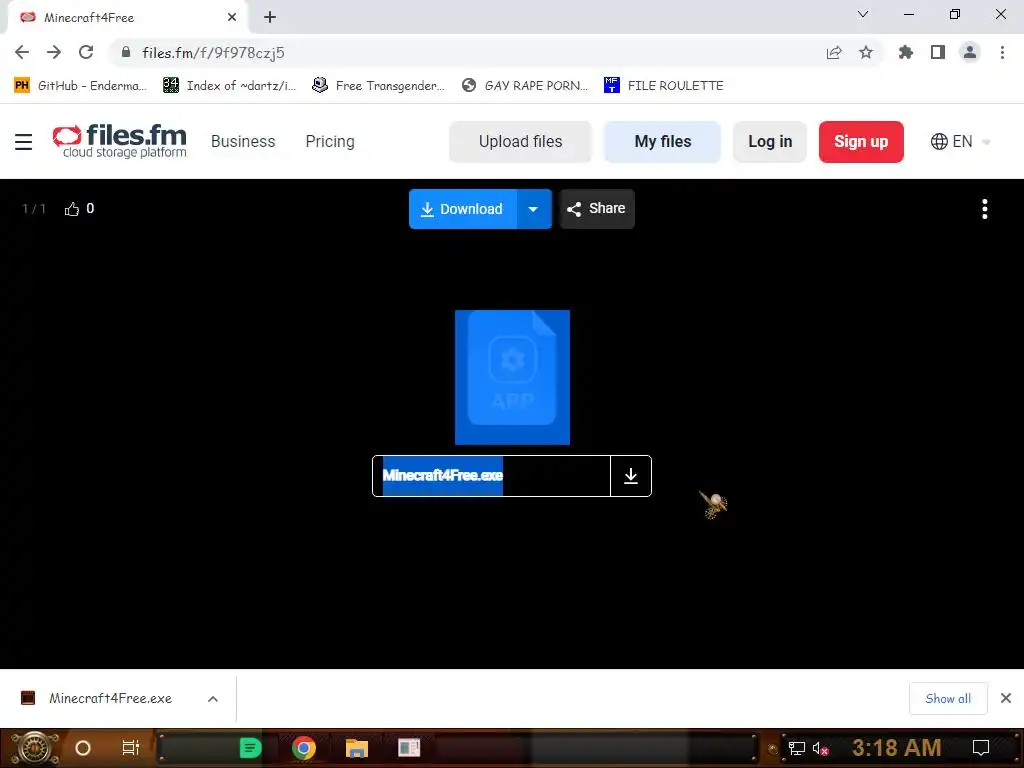Click the Upload files button
Screen dimensions: 1024x768
[520, 142]
